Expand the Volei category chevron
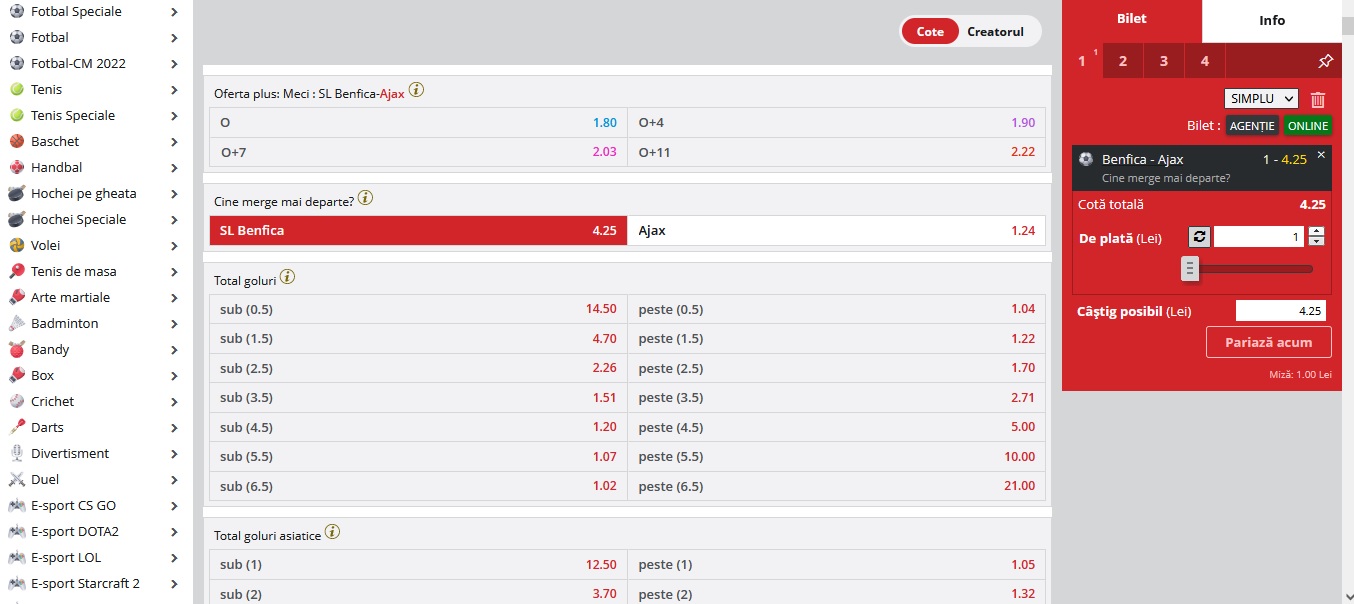Viewport: 1354px width, 604px height. (x=174, y=246)
